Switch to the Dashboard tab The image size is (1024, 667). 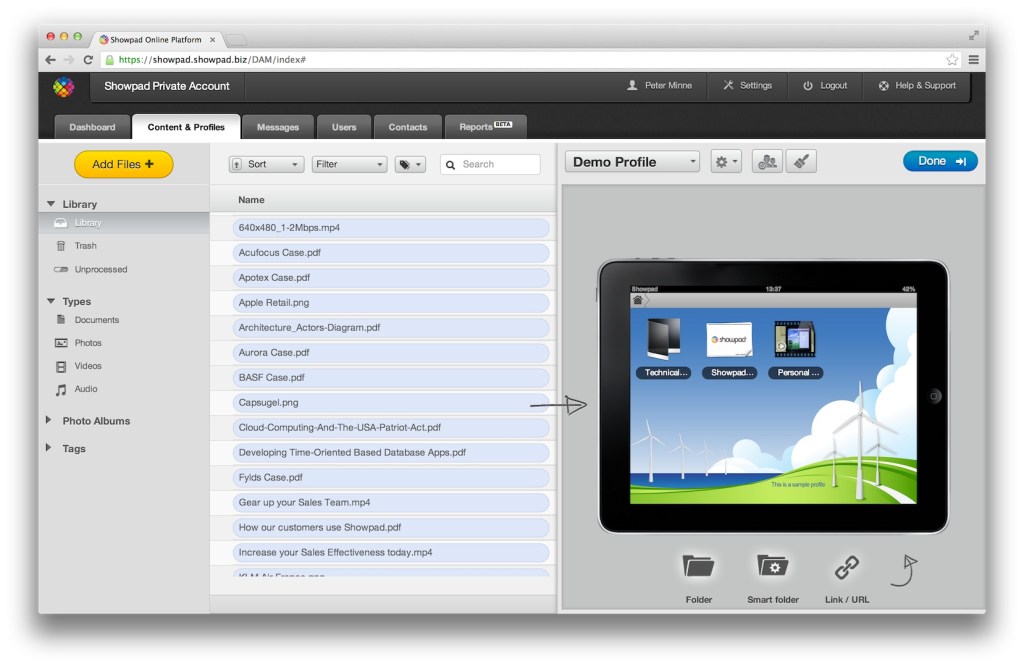[92, 127]
